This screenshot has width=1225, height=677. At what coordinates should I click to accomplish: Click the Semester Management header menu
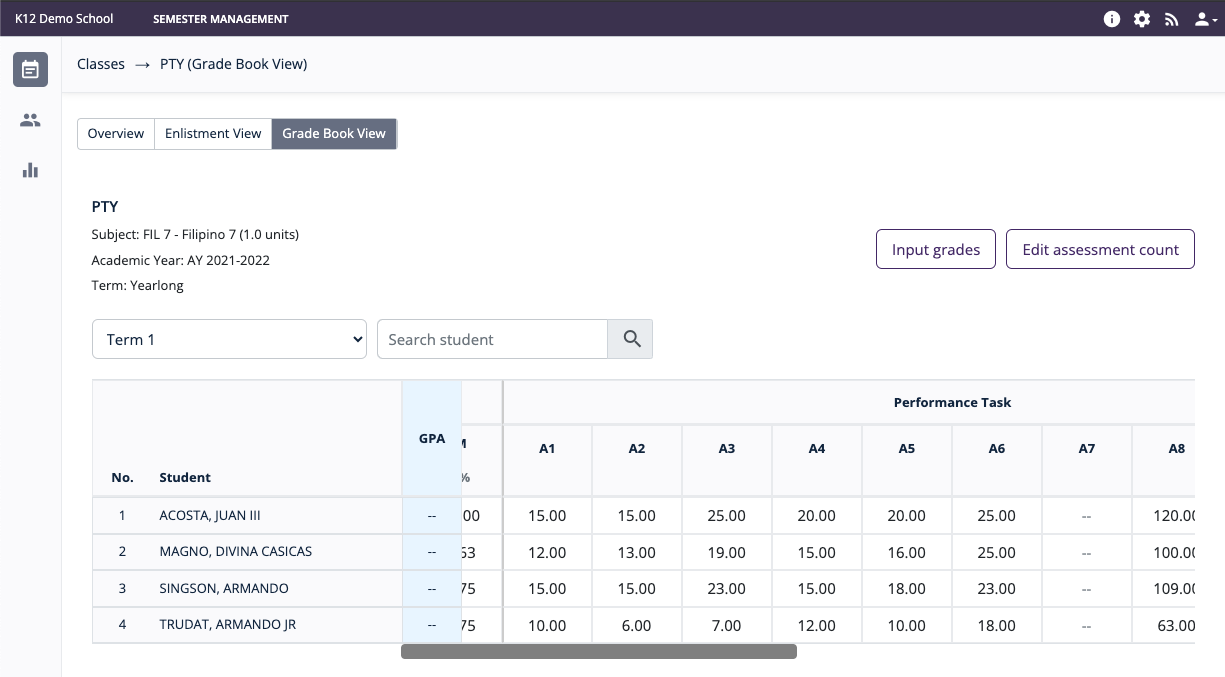click(x=220, y=19)
